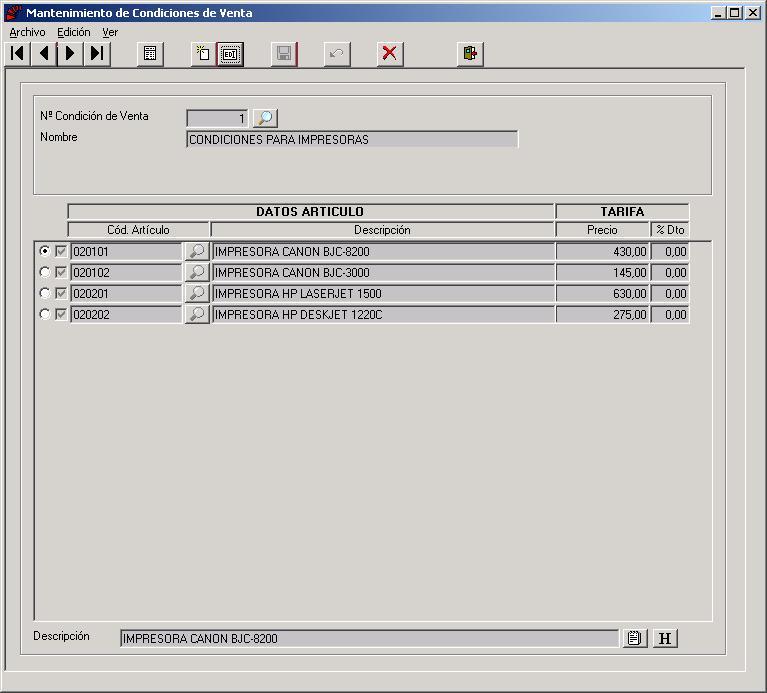767x693 pixels.
Task: Open article lookup for 020102
Action: pos(197,272)
